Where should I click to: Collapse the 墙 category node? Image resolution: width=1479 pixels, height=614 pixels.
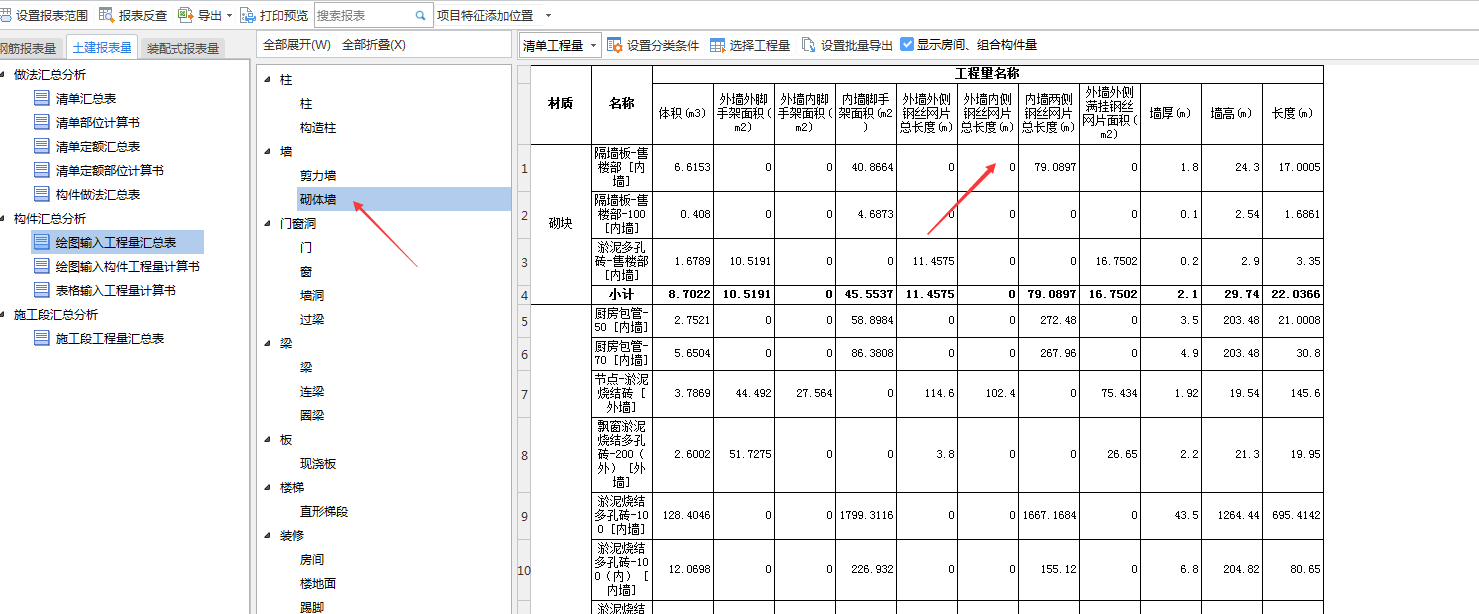(x=267, y=152)
